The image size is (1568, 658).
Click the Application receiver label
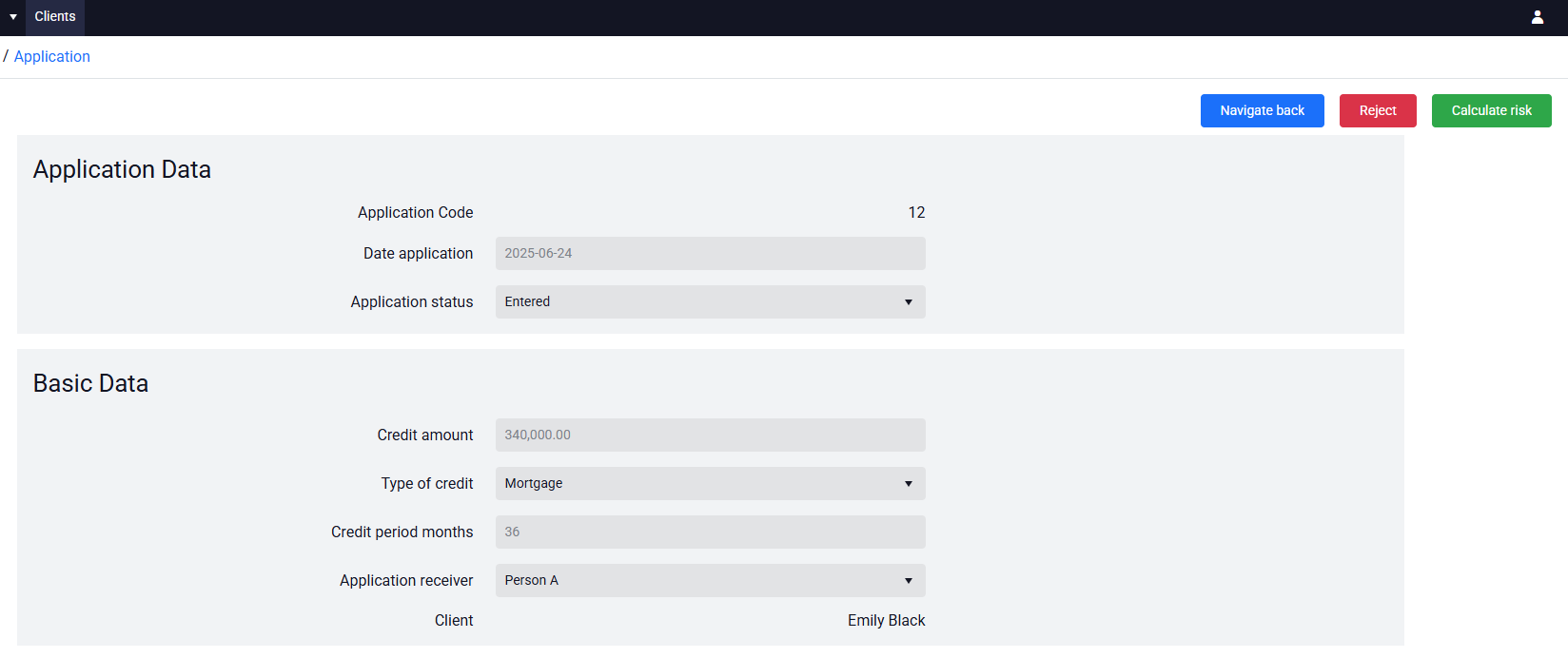[406, 581]
